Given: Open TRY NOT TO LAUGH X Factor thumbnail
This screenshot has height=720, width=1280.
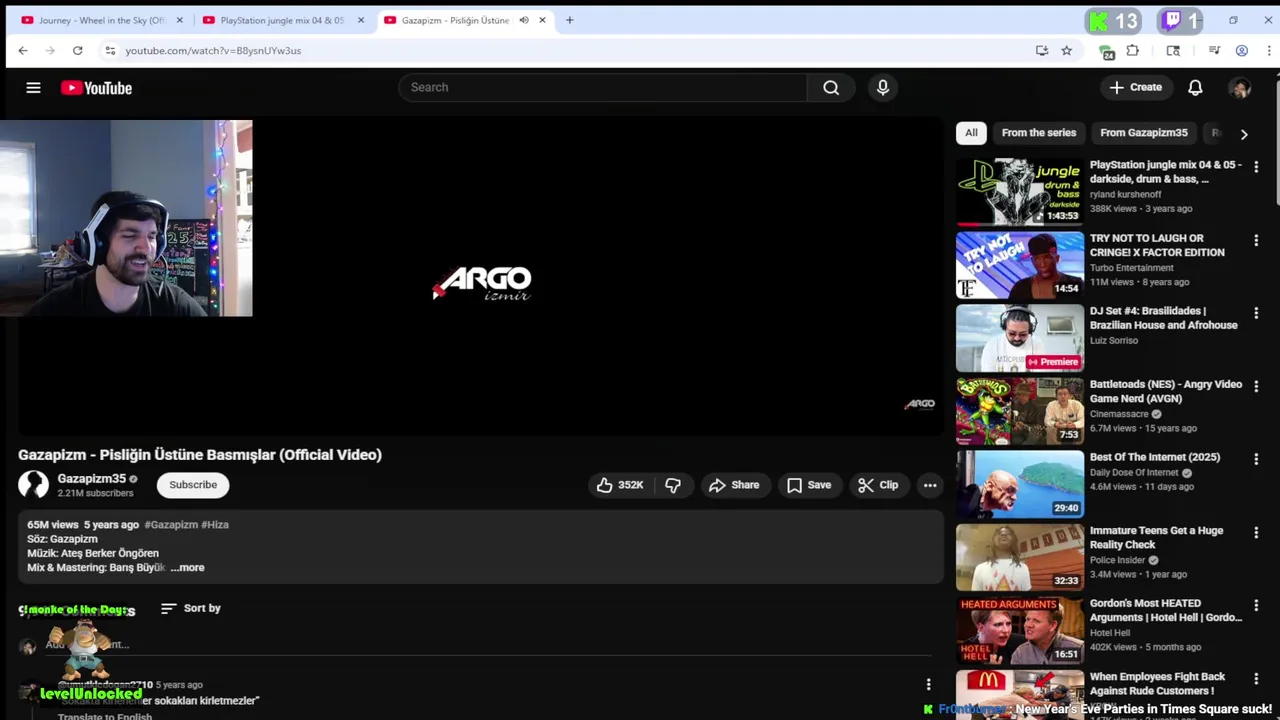Looking at the screenshot, I should click(1019, 265).
